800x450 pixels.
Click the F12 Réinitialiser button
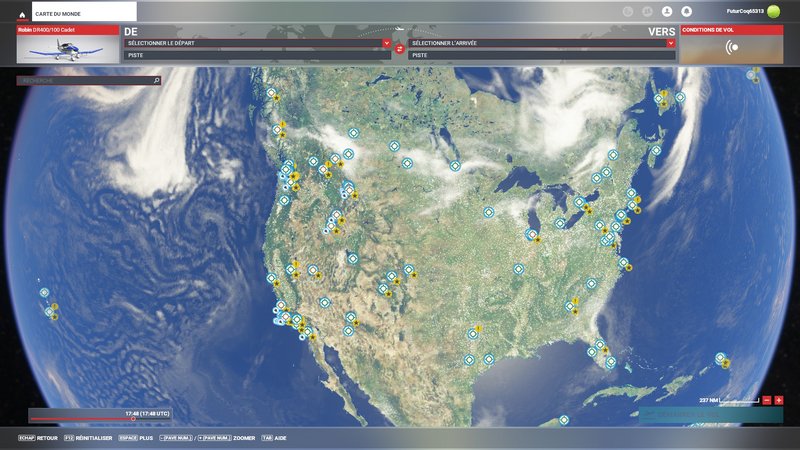point(88,438)
